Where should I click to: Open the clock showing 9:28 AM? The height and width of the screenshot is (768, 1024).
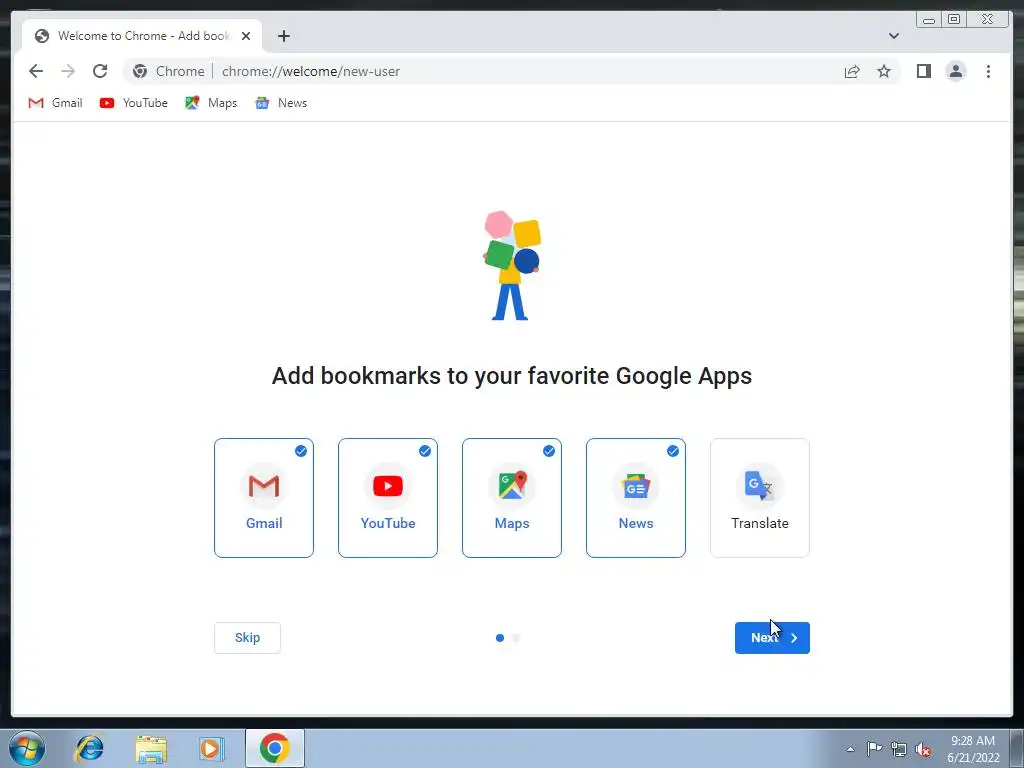(x=973, y=749)
